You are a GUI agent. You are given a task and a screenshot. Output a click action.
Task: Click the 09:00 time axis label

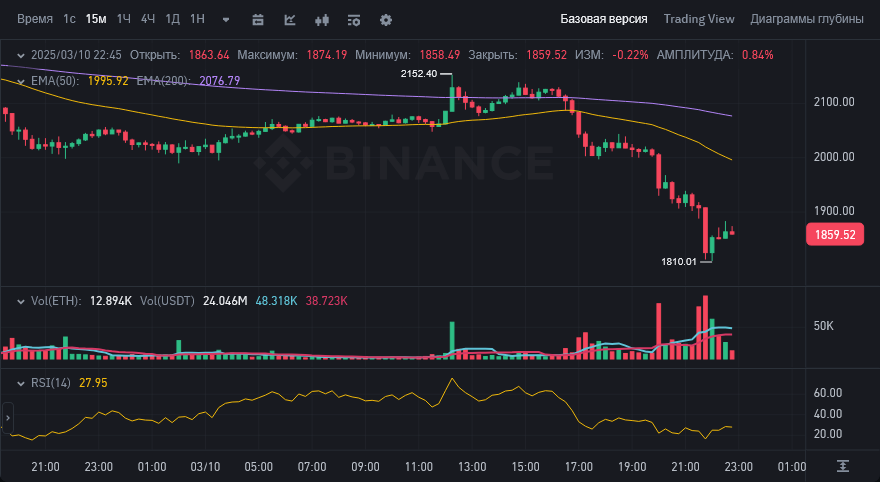pos(365,467)
